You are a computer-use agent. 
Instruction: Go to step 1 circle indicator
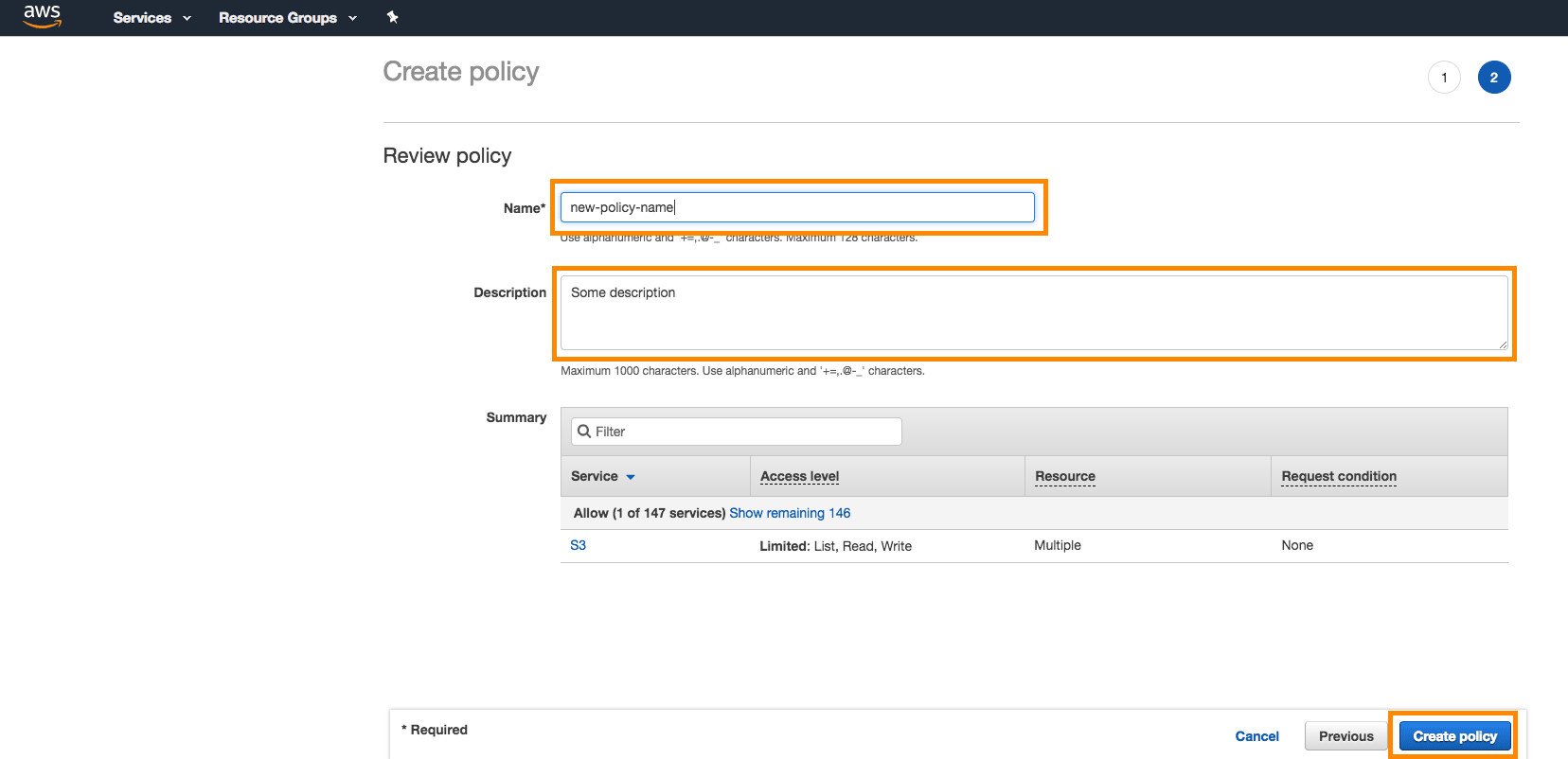(x=1444, y=78)
